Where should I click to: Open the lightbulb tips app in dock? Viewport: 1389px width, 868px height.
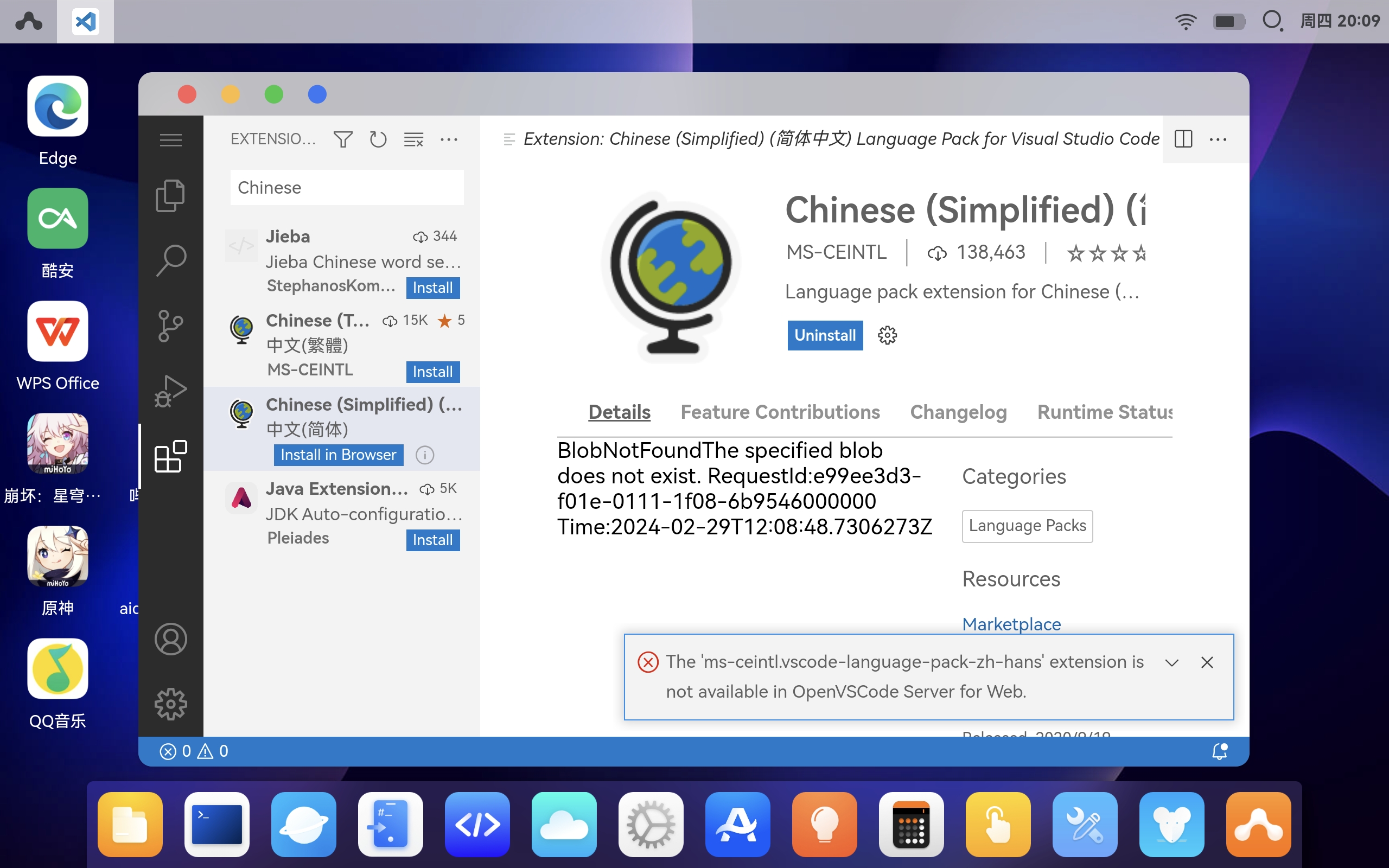824,825
